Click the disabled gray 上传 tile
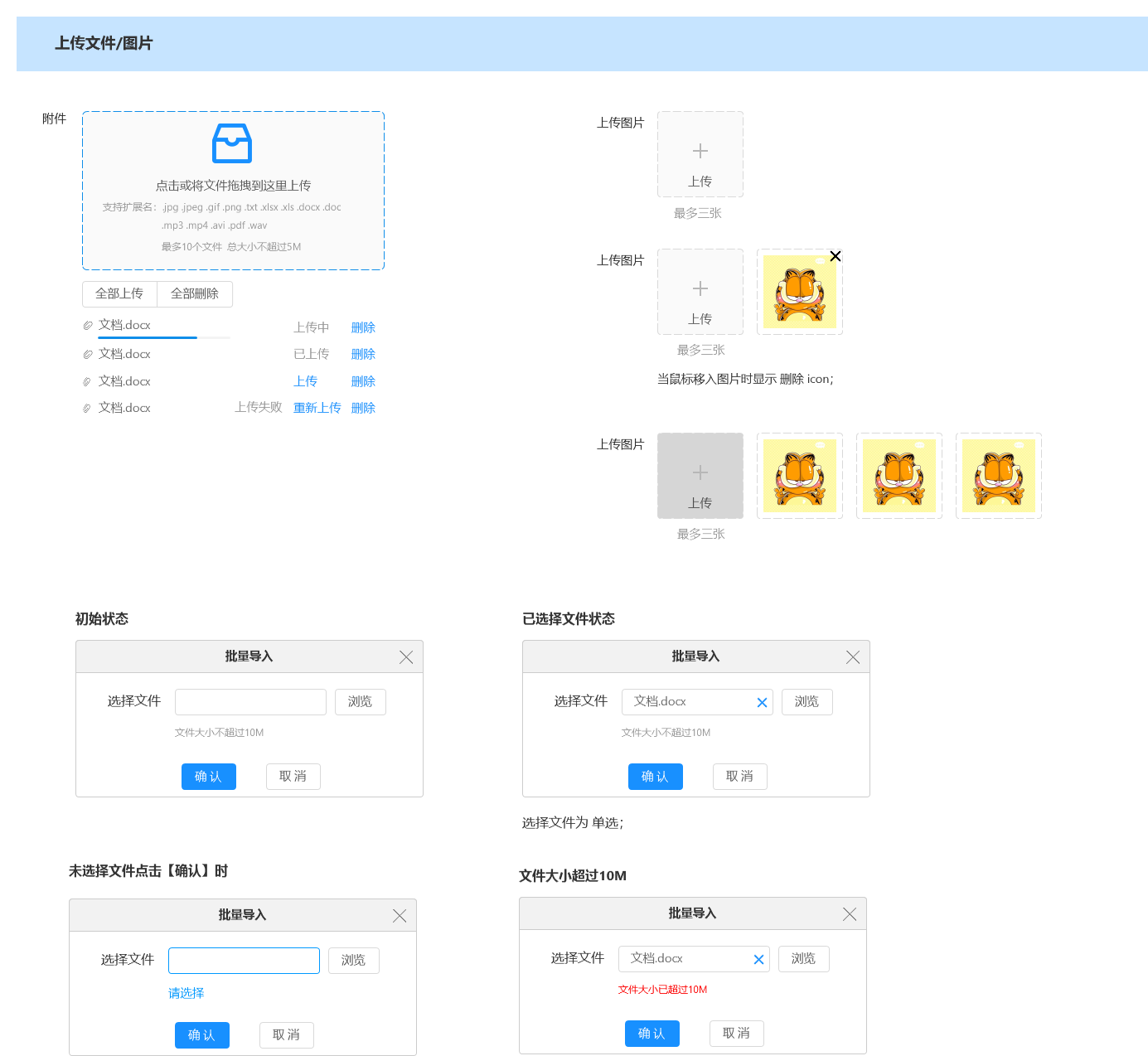The height and width of the screenshot is (1056, 1148). [x=700, y=476]
